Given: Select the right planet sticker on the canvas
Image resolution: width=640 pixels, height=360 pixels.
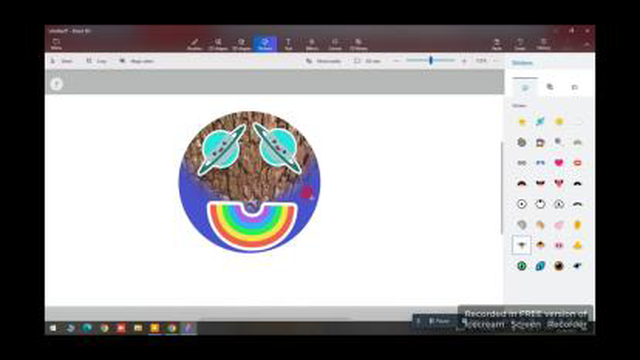Looking at the screenshot, I should (x=278, y=148).
